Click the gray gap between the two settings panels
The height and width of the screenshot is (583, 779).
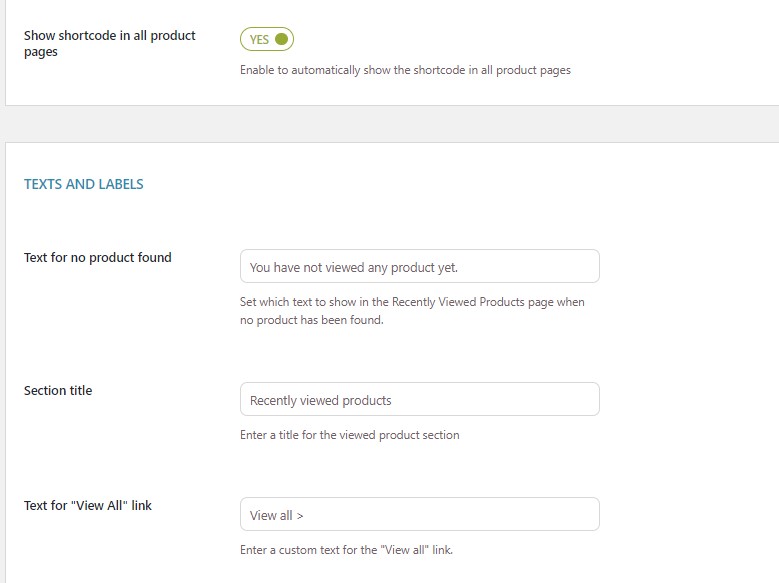[x=390, y=124]
